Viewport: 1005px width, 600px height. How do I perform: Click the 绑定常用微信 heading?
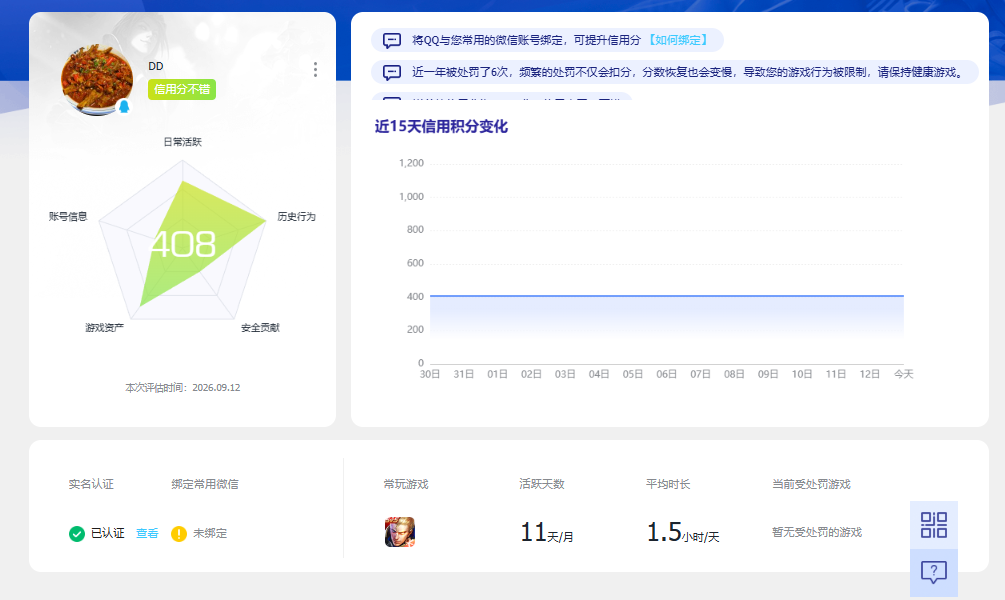205,485
